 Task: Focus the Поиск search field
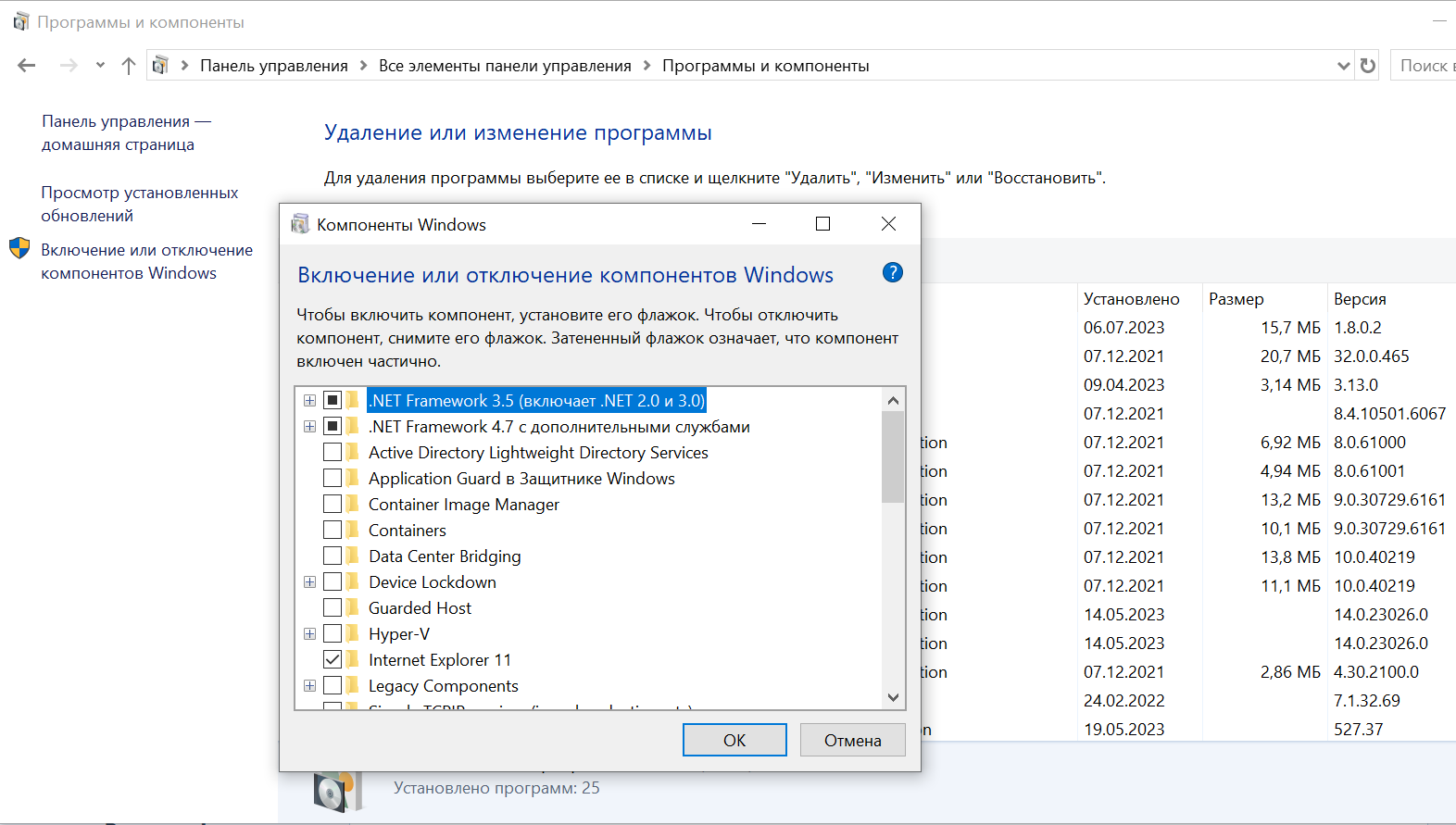[x=1424, y=66]
